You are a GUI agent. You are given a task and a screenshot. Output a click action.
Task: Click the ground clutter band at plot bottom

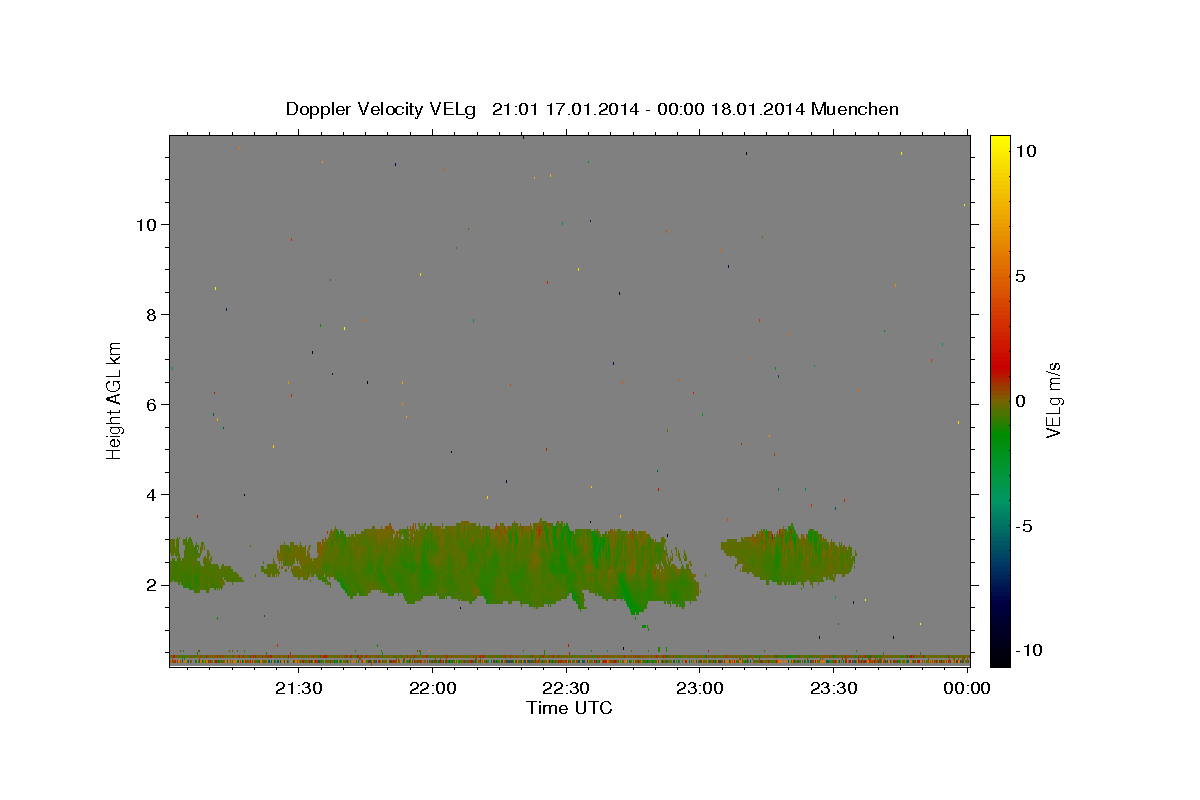569,660
